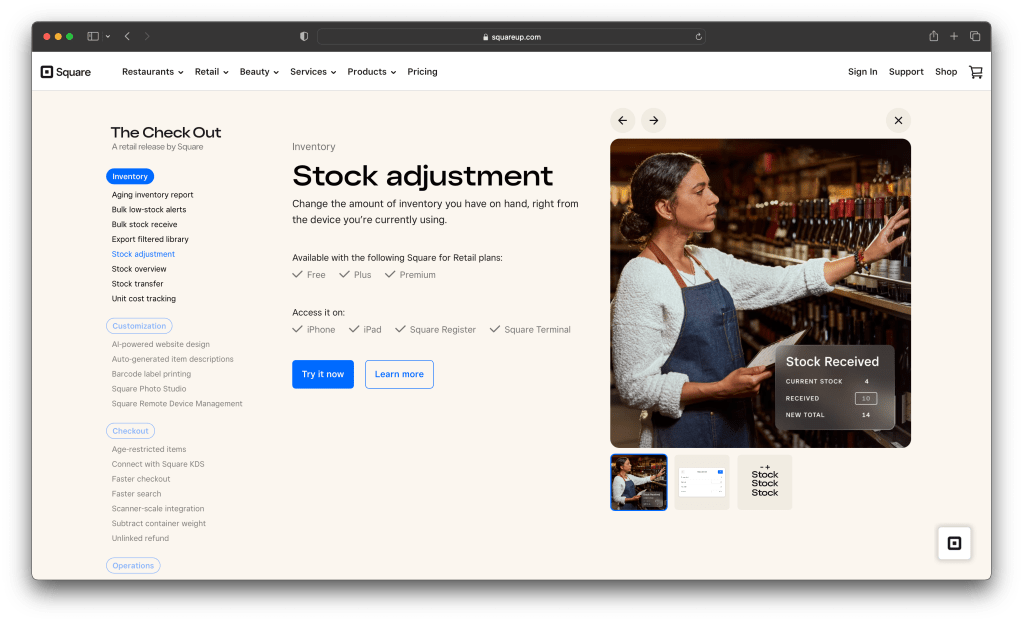Click the Try it now button
This screenshot has width=1023, height=622.
322,374
